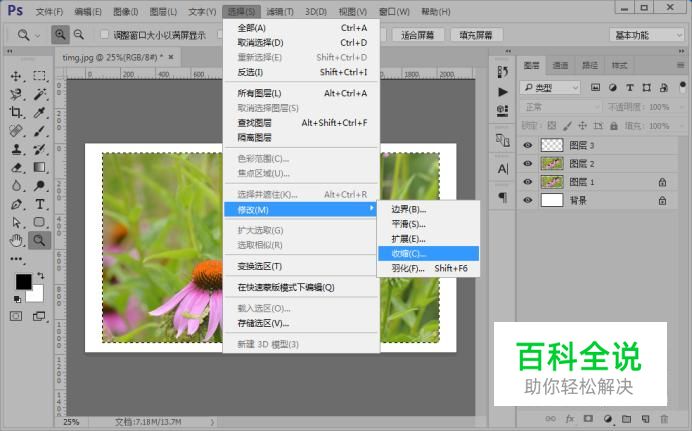Image resolution: width=692 pixels, height=431 pixels.
Task: Select the Blur tool
Action: (x=16, y=186)
